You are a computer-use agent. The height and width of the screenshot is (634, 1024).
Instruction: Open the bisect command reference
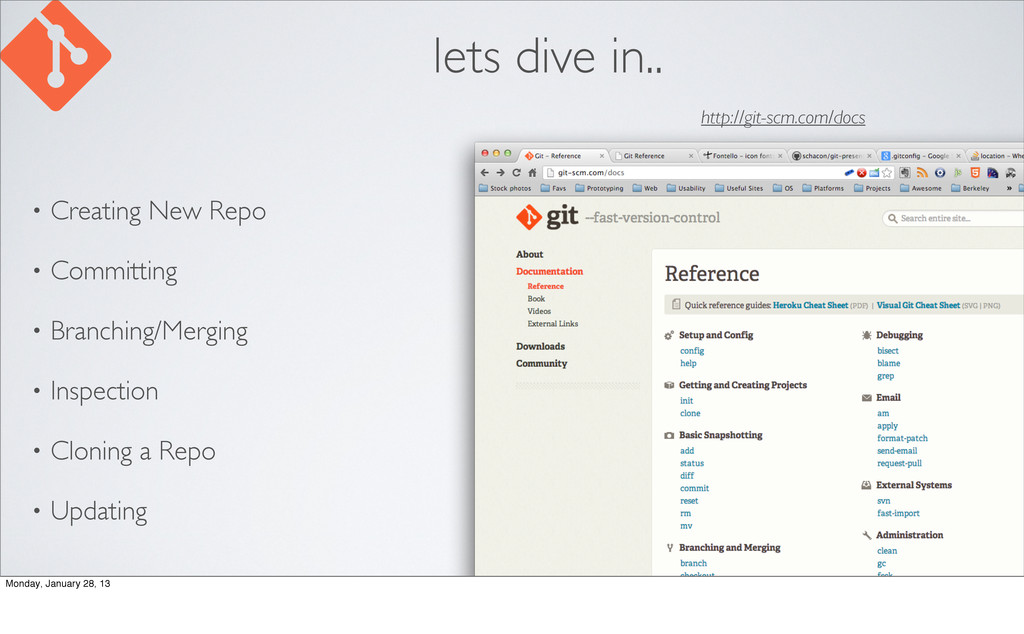click(x=888, y=351)
